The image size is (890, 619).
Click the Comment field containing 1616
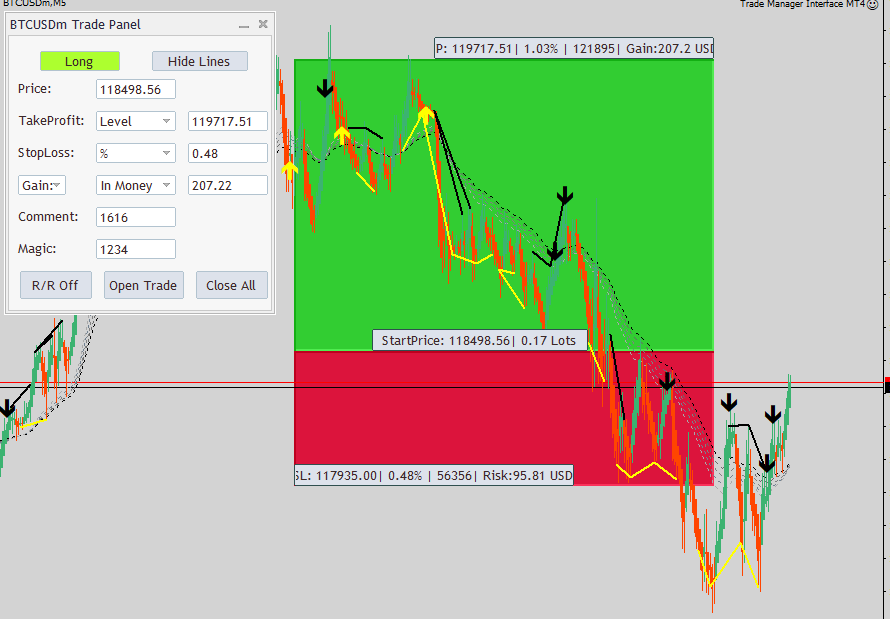pyautogui.click(x=136, y=217)
